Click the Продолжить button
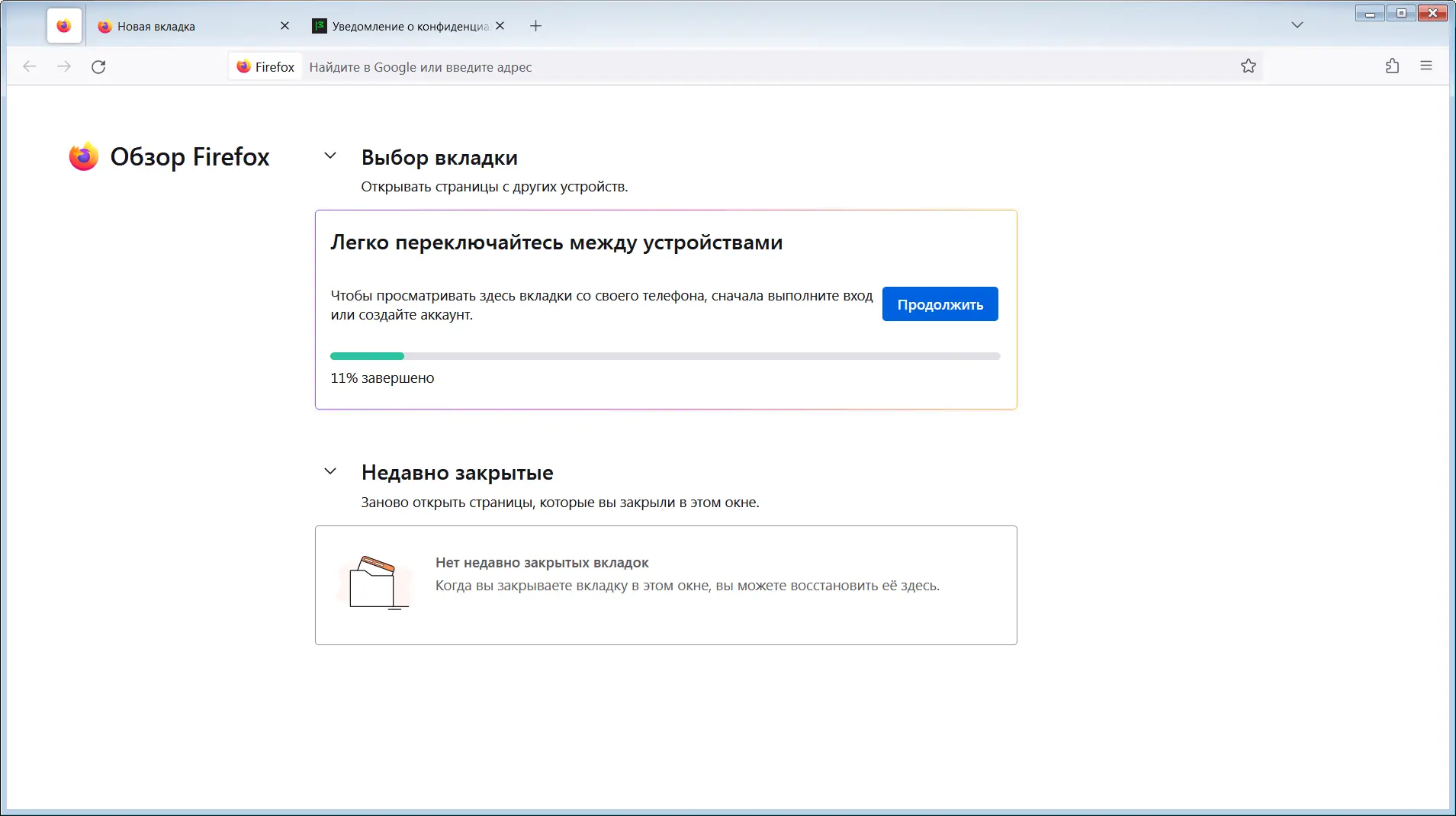The image size is (1456, 816). click(940, 304)
